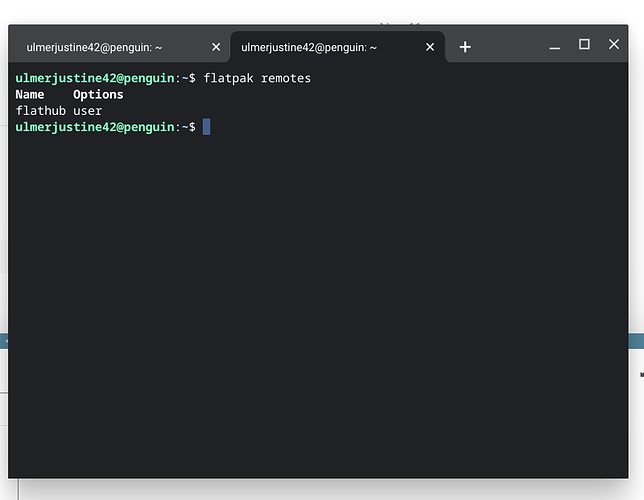Close the terminal window
Screen dimensions: 644x500
(614, 44)
